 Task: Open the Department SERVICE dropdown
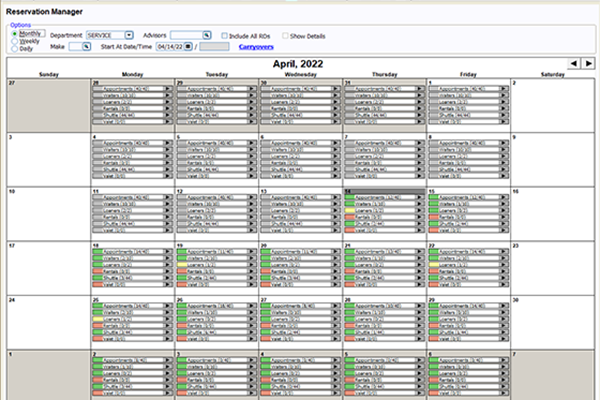pyautogui.click(x=129, y=35)
